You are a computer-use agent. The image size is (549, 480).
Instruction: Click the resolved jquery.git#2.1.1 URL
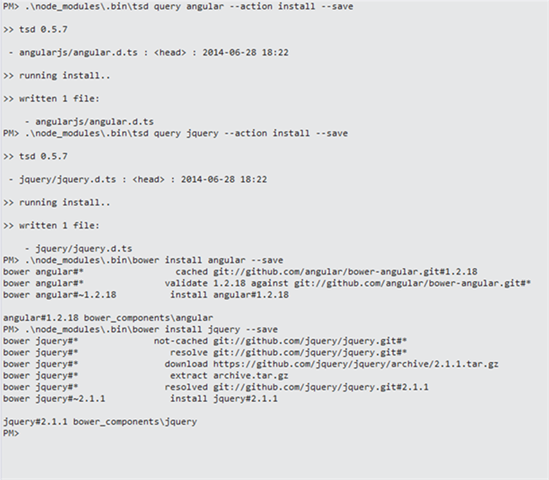(320, 387)
